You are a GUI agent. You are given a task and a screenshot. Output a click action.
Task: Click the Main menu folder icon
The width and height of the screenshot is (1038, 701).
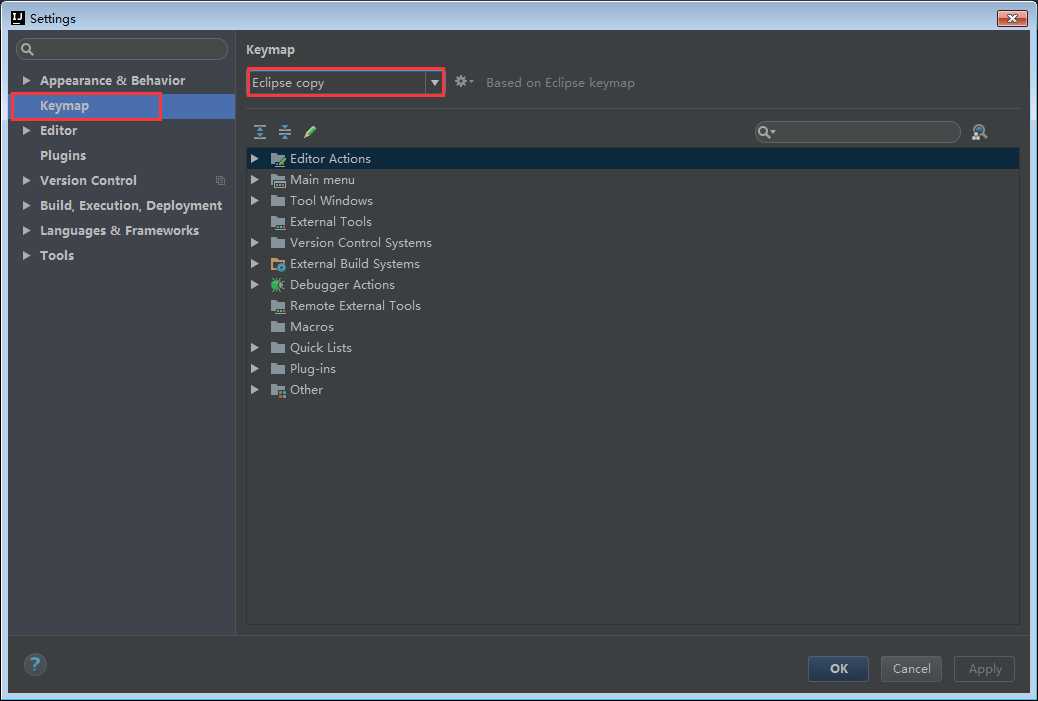pyautogui.click(x=278, y=180)
